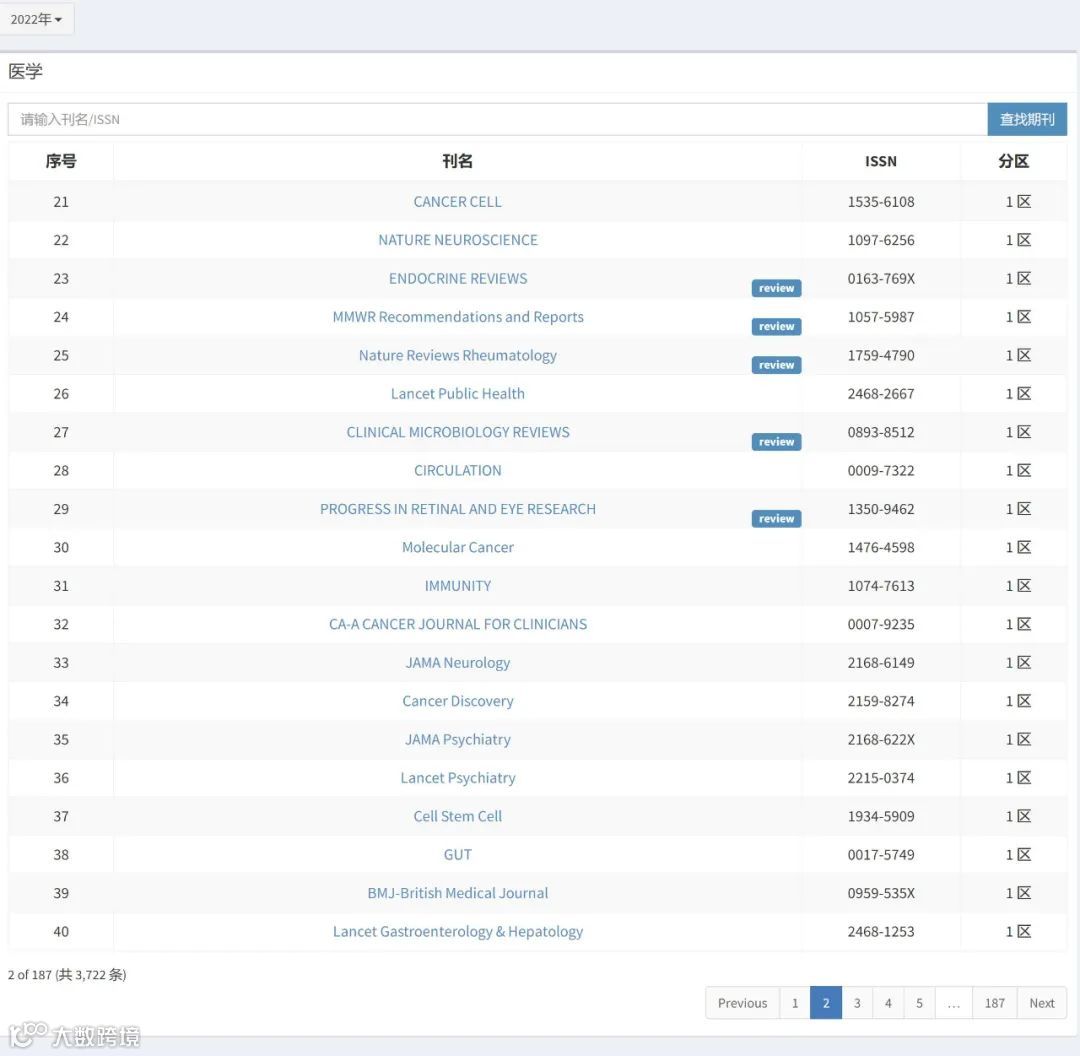Open the Cell Stem Cell link
The height and width of the screenshot is (1056, 1080).
457,816
